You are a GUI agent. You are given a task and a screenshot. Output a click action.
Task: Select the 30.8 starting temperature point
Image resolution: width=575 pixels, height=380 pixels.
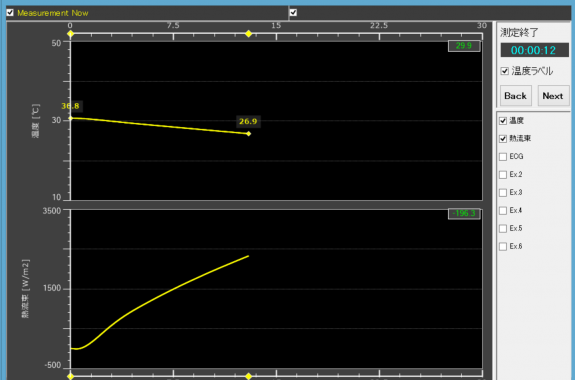tap(71, 118)
